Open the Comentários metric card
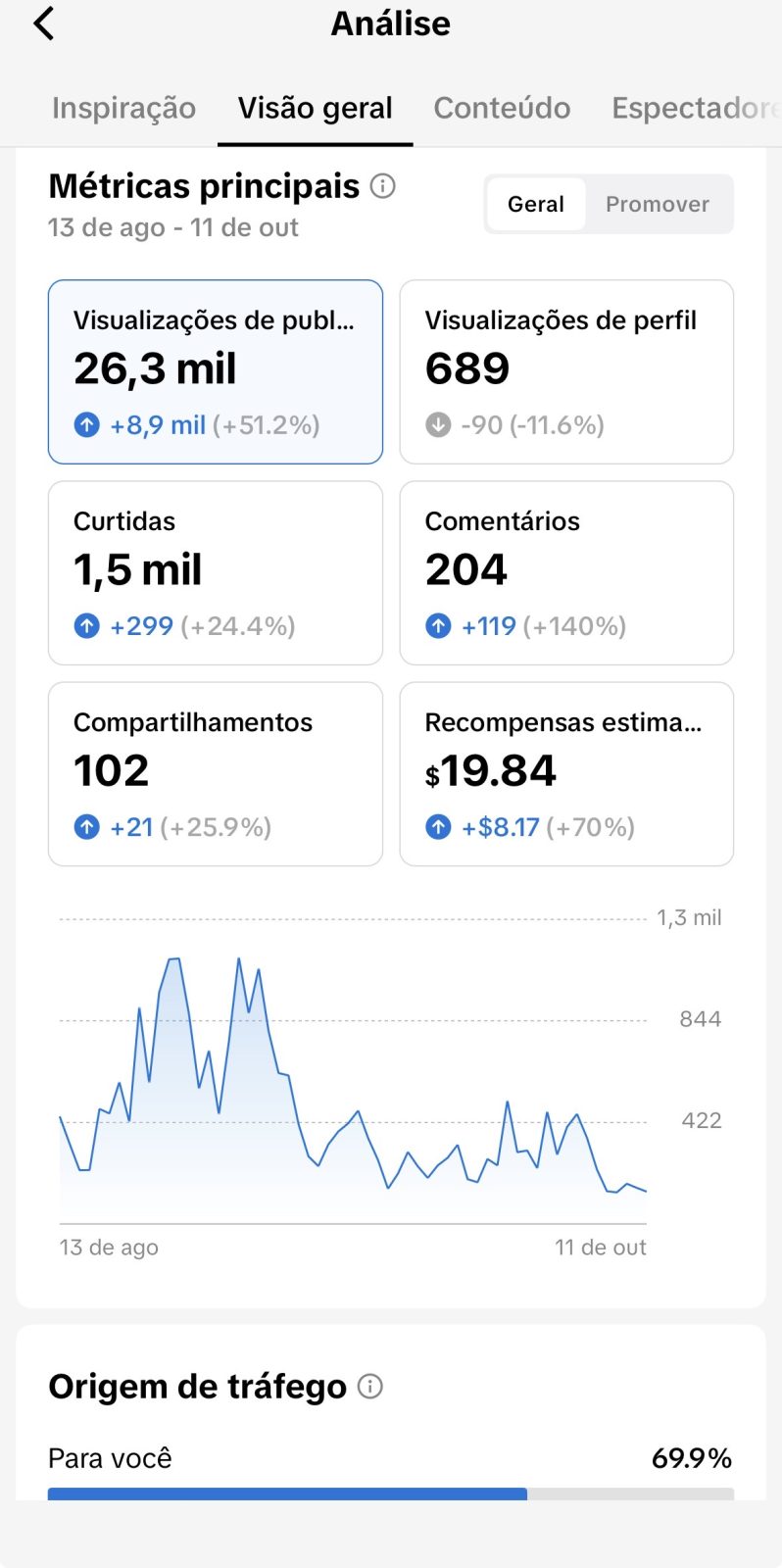The width and height of the screenshot is (782, 1568). [566, 573]
